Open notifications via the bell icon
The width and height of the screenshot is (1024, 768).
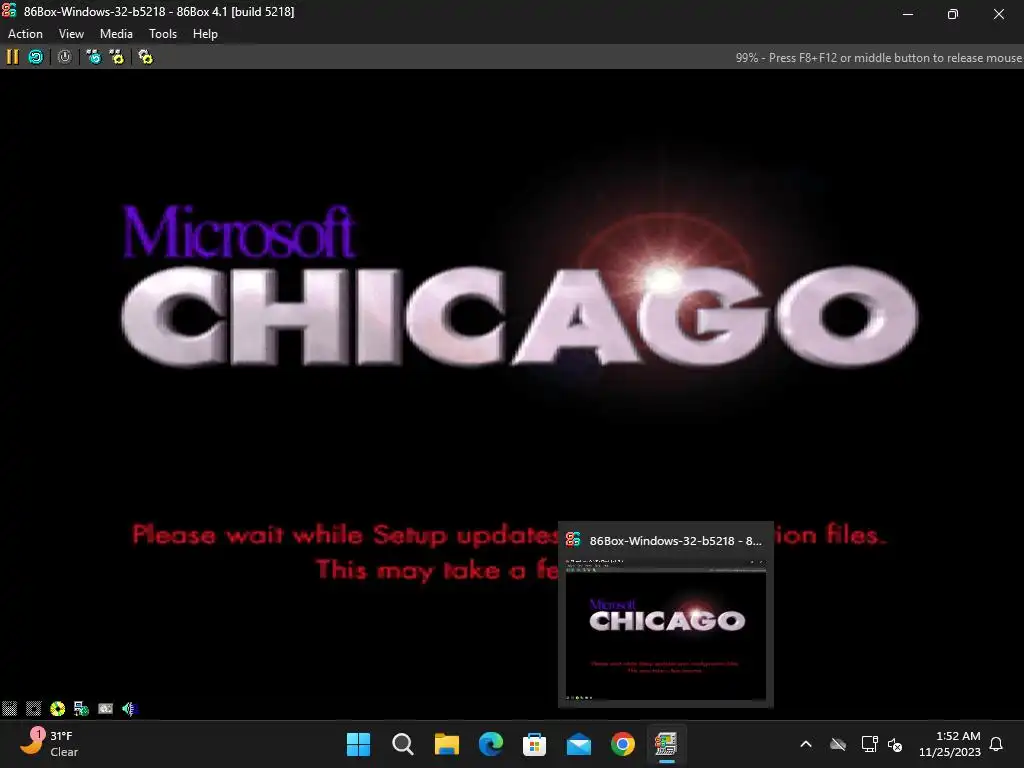996,744
